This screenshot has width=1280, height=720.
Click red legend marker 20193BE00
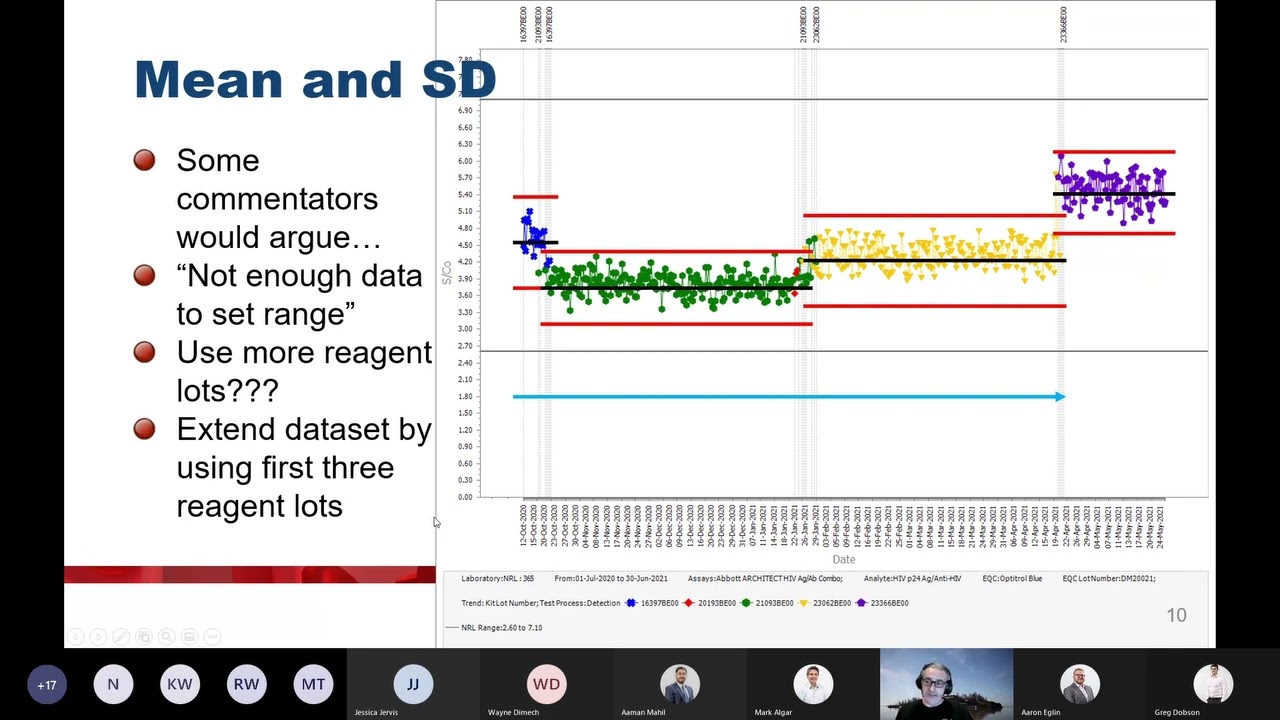click(x=689, y=603)
